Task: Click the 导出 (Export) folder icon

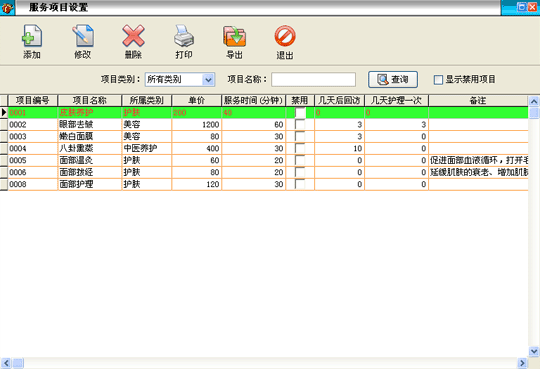Action: (x=234, y=36)
